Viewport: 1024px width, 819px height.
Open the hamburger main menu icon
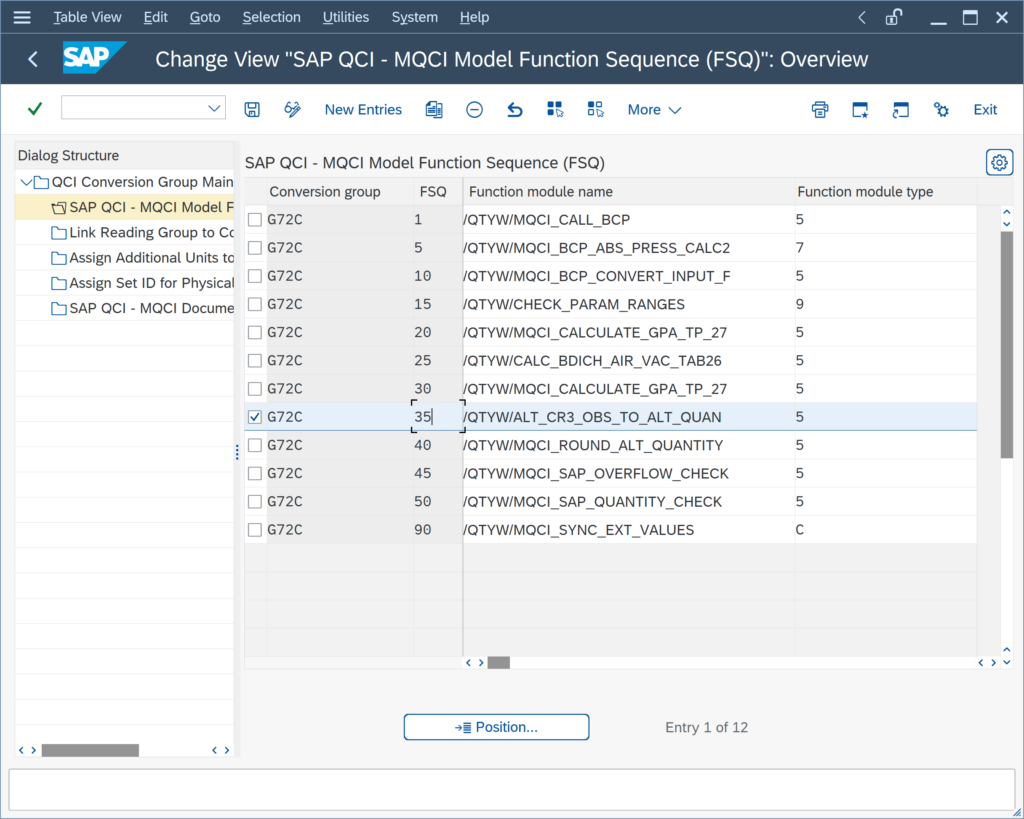22,18
